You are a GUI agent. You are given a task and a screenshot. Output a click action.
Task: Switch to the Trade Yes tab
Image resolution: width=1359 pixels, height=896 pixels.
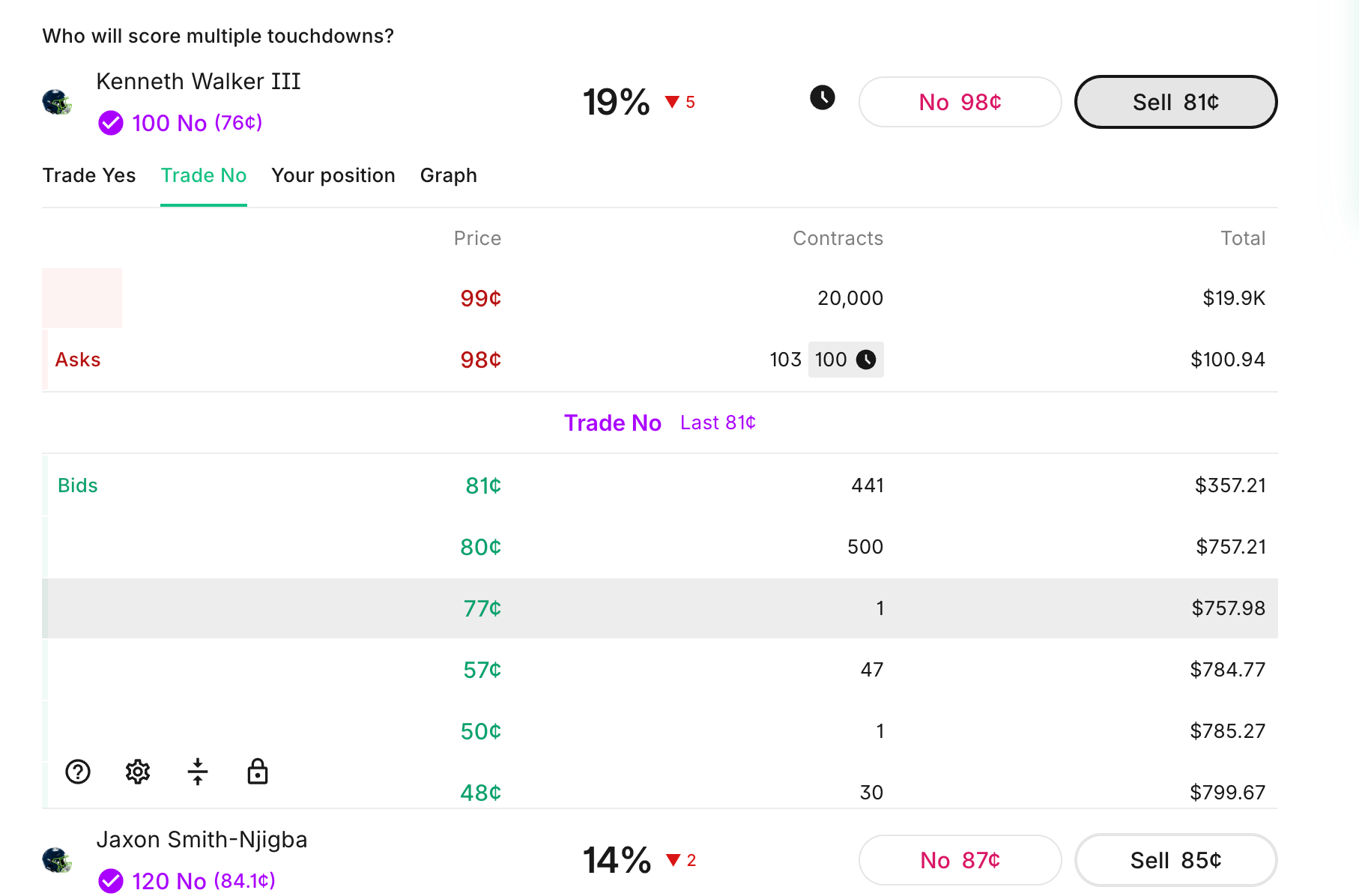click(89, 175)
